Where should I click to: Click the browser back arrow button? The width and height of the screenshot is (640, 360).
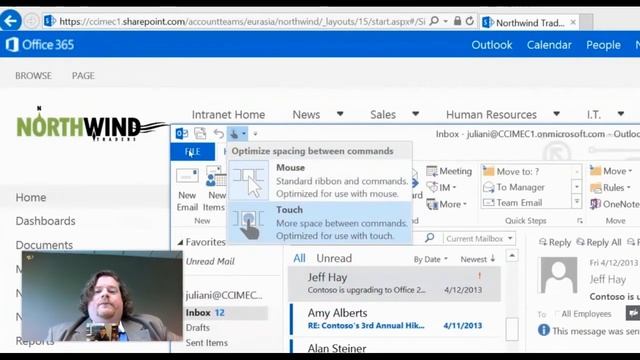coord(11,21)
